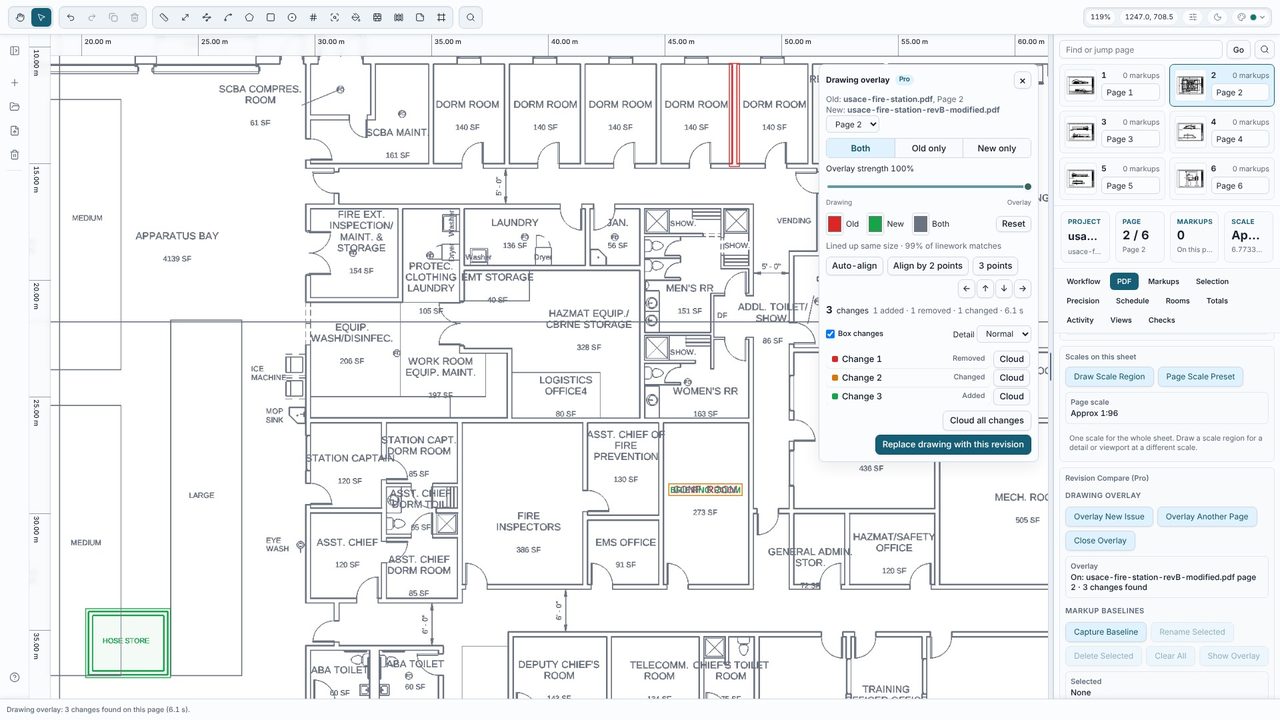
Task: Open the sliders settings icon
Action: [1193, 17]
